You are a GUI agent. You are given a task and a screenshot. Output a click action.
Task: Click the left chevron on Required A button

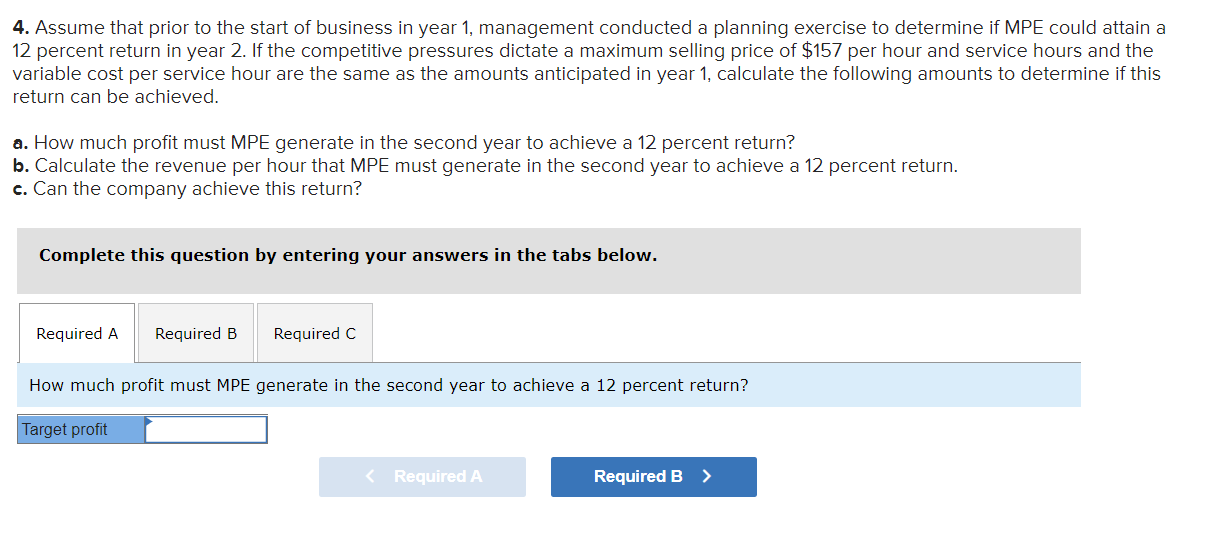click(372, 477)
